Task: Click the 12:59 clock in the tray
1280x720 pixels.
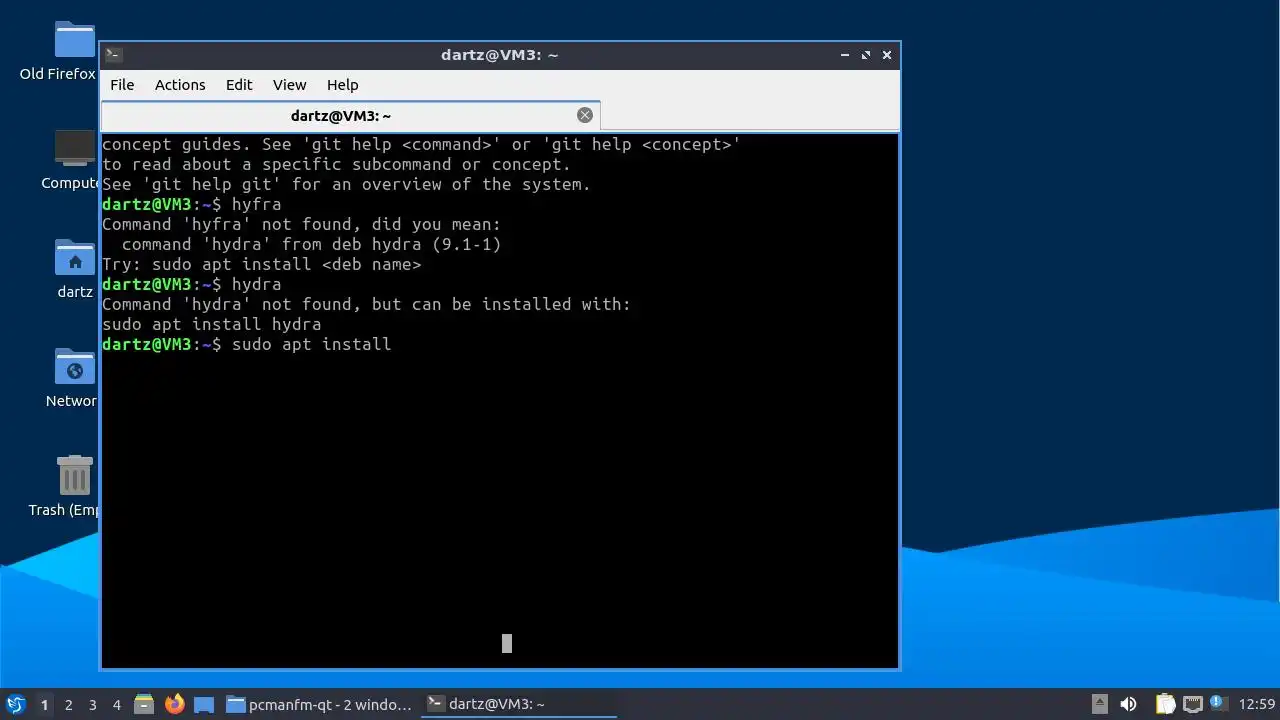Action: 1256,704
